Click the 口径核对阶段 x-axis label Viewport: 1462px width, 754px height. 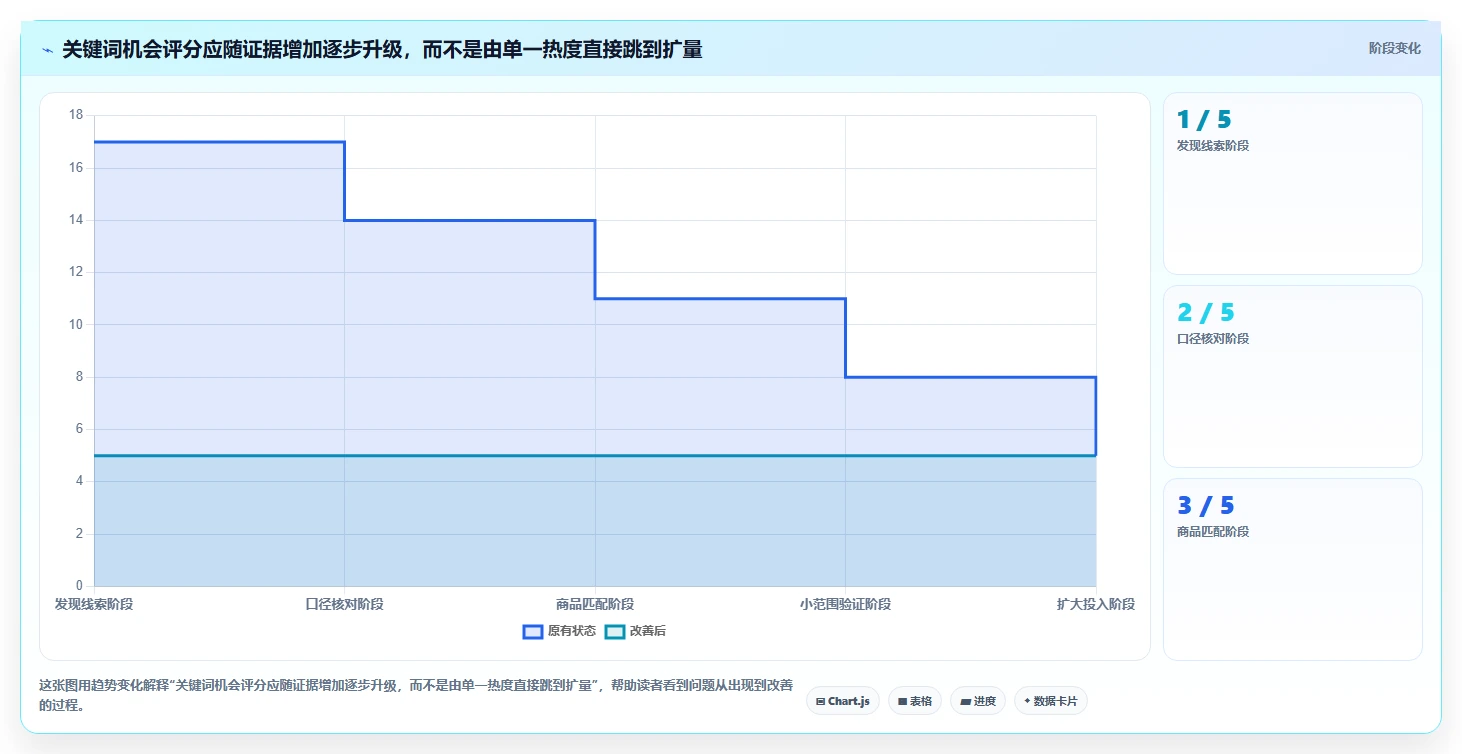(x=344, y=604)
